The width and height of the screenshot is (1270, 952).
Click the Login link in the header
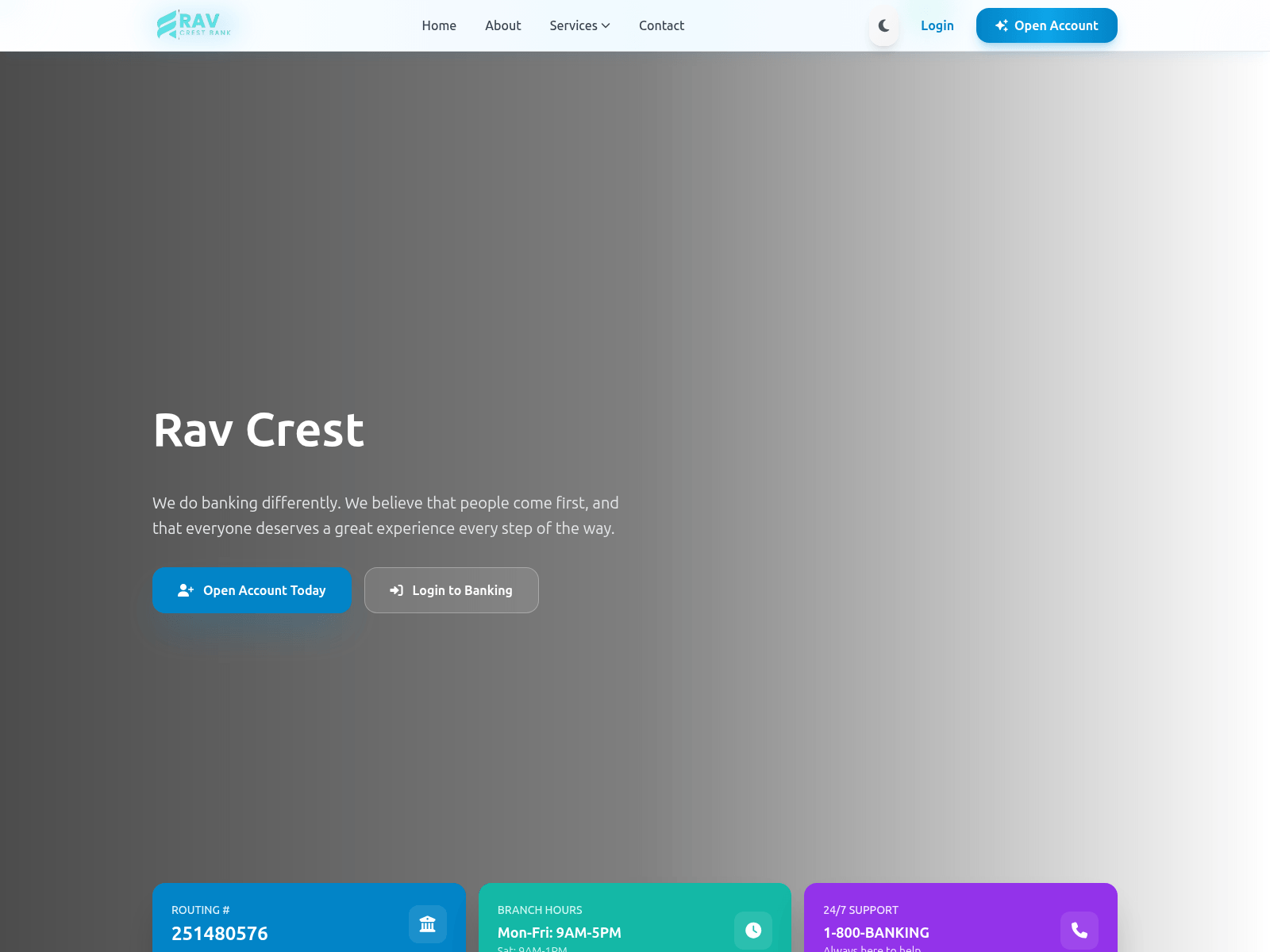point(937,25)
